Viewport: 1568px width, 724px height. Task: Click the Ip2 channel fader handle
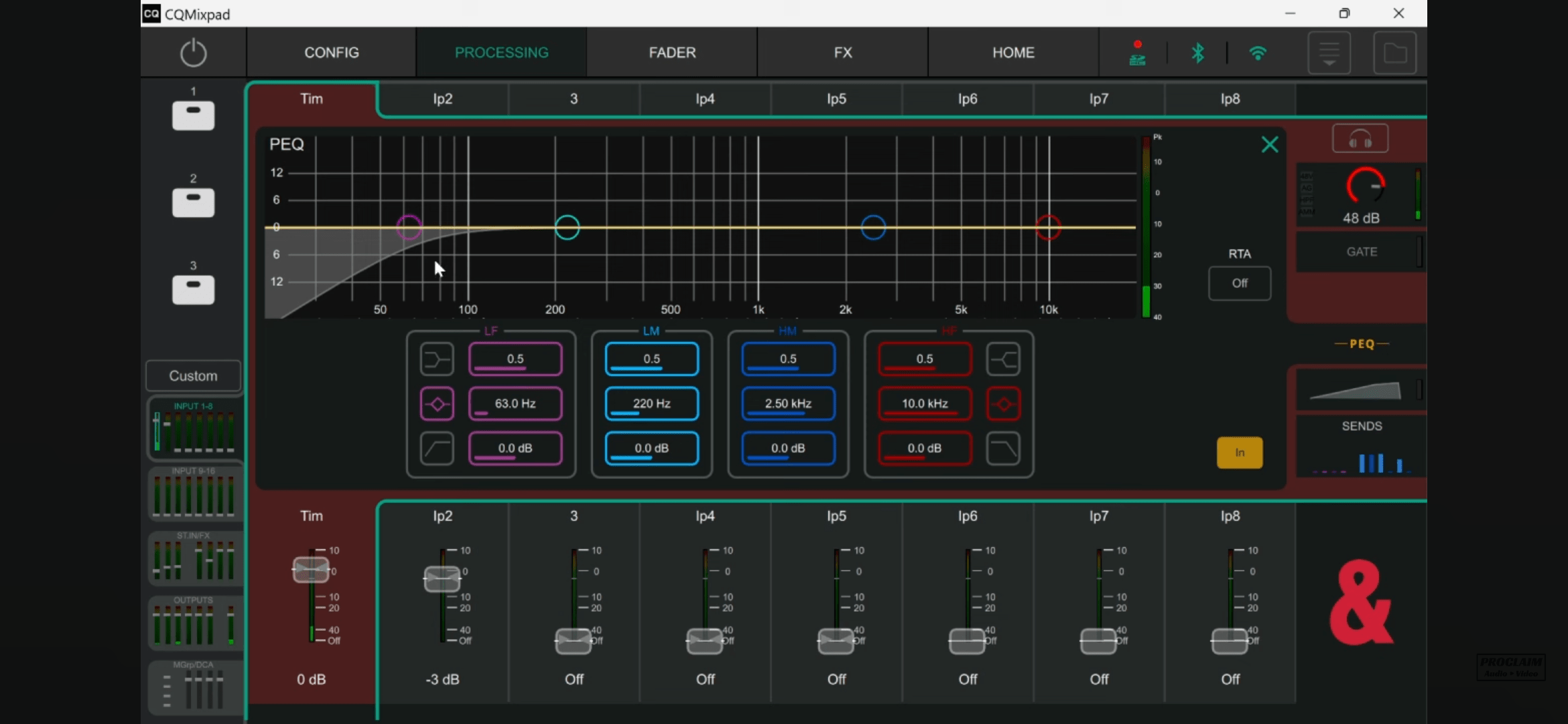click(442, 579)
